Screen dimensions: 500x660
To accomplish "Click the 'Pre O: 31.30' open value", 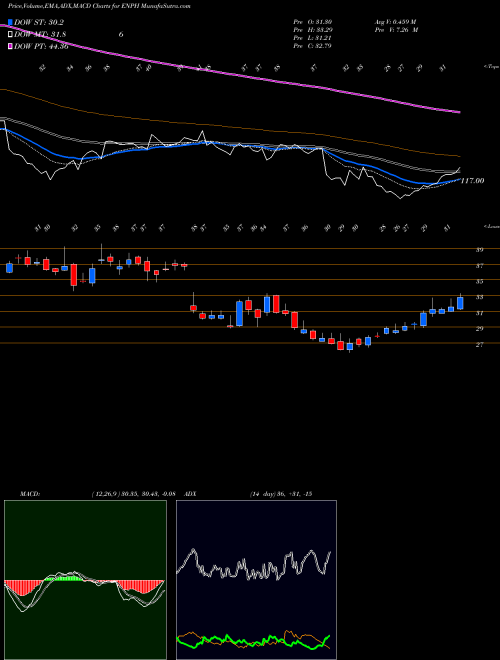I will click(x=313, y=22).
